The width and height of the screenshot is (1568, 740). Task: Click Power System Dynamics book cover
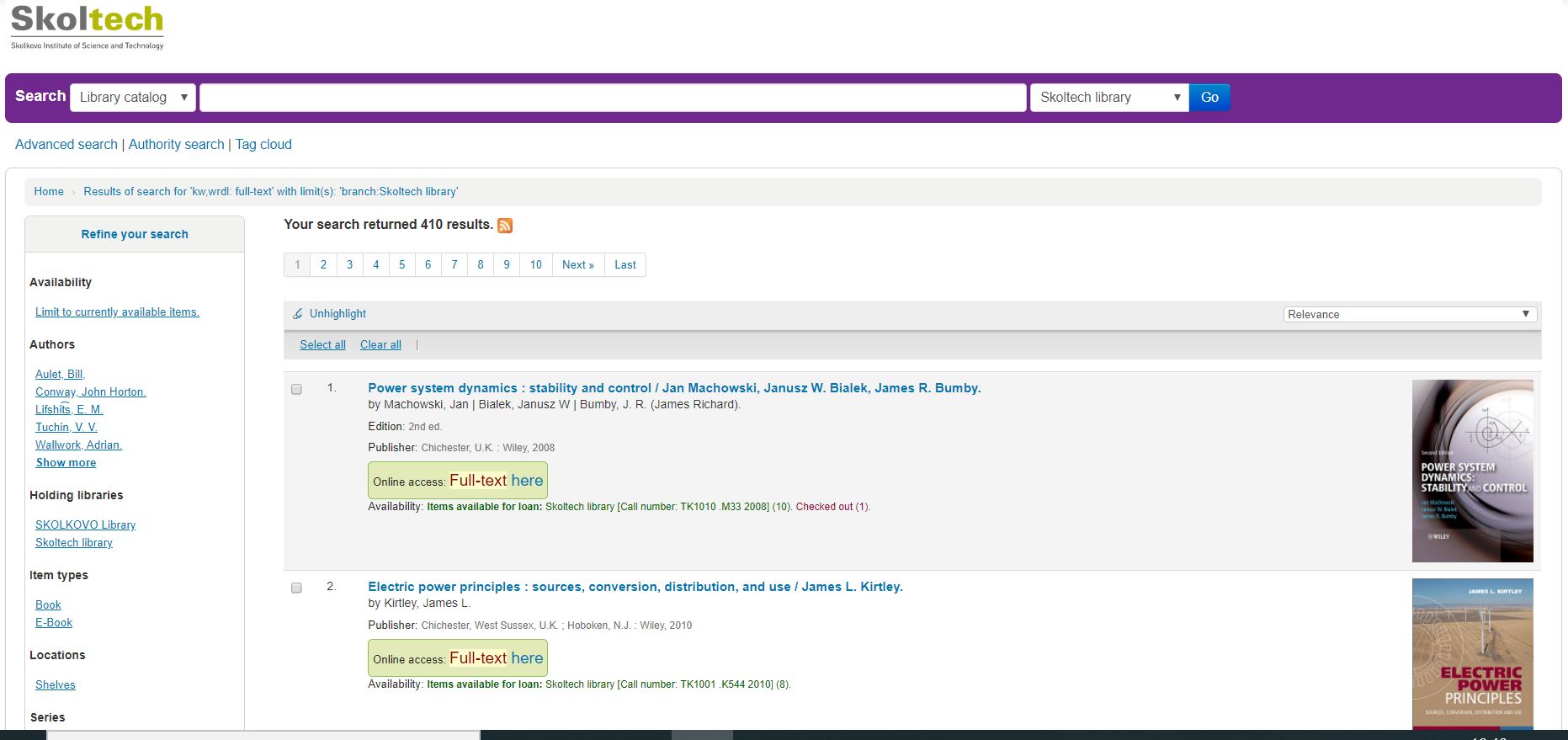[x=1473, y=471]
